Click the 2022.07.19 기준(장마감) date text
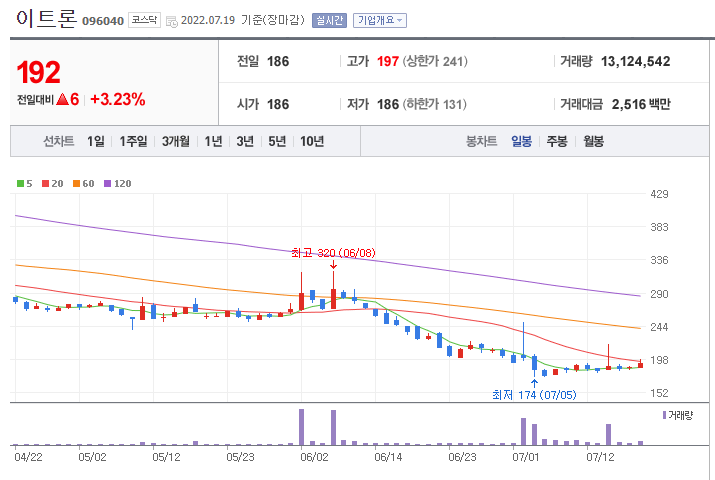715x480 pixels. click(x=243, y=21)
